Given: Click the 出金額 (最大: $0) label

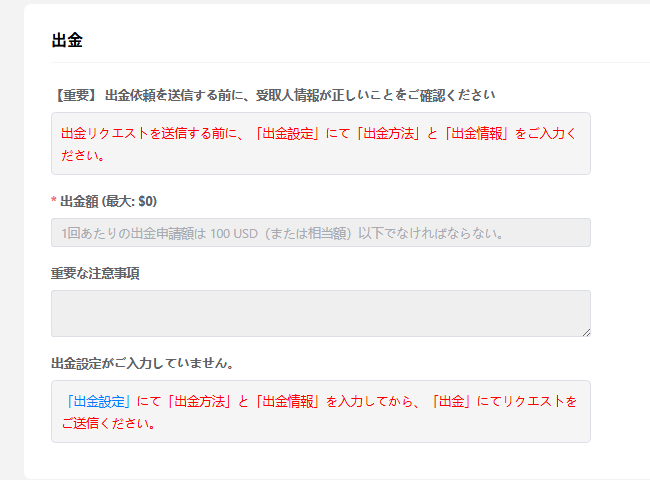Looking at the screenshot, I should point(109,201).
